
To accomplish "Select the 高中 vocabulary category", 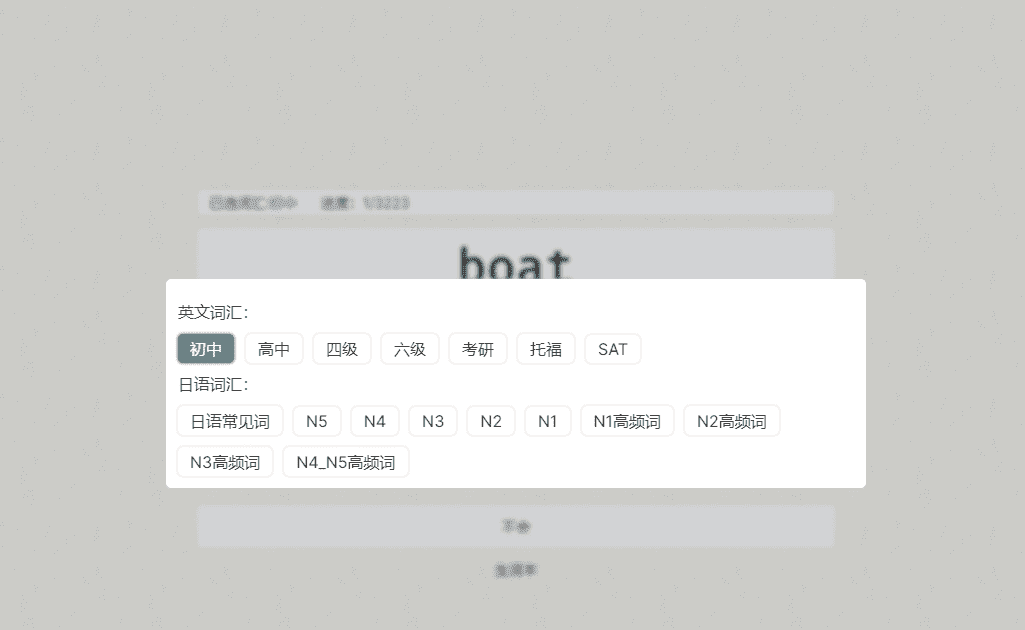I will [273, 348].
